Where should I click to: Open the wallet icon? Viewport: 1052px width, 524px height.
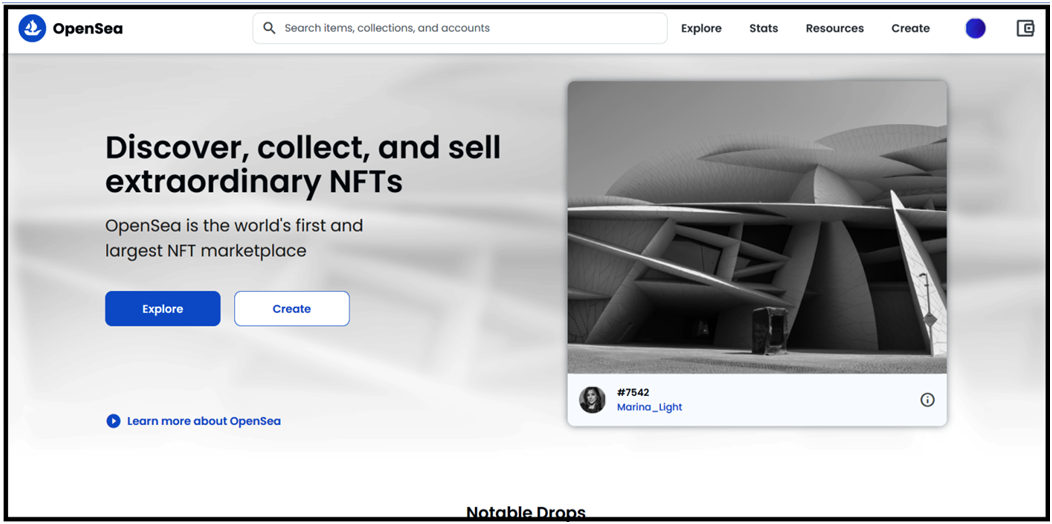click(x=1025, y=28)
